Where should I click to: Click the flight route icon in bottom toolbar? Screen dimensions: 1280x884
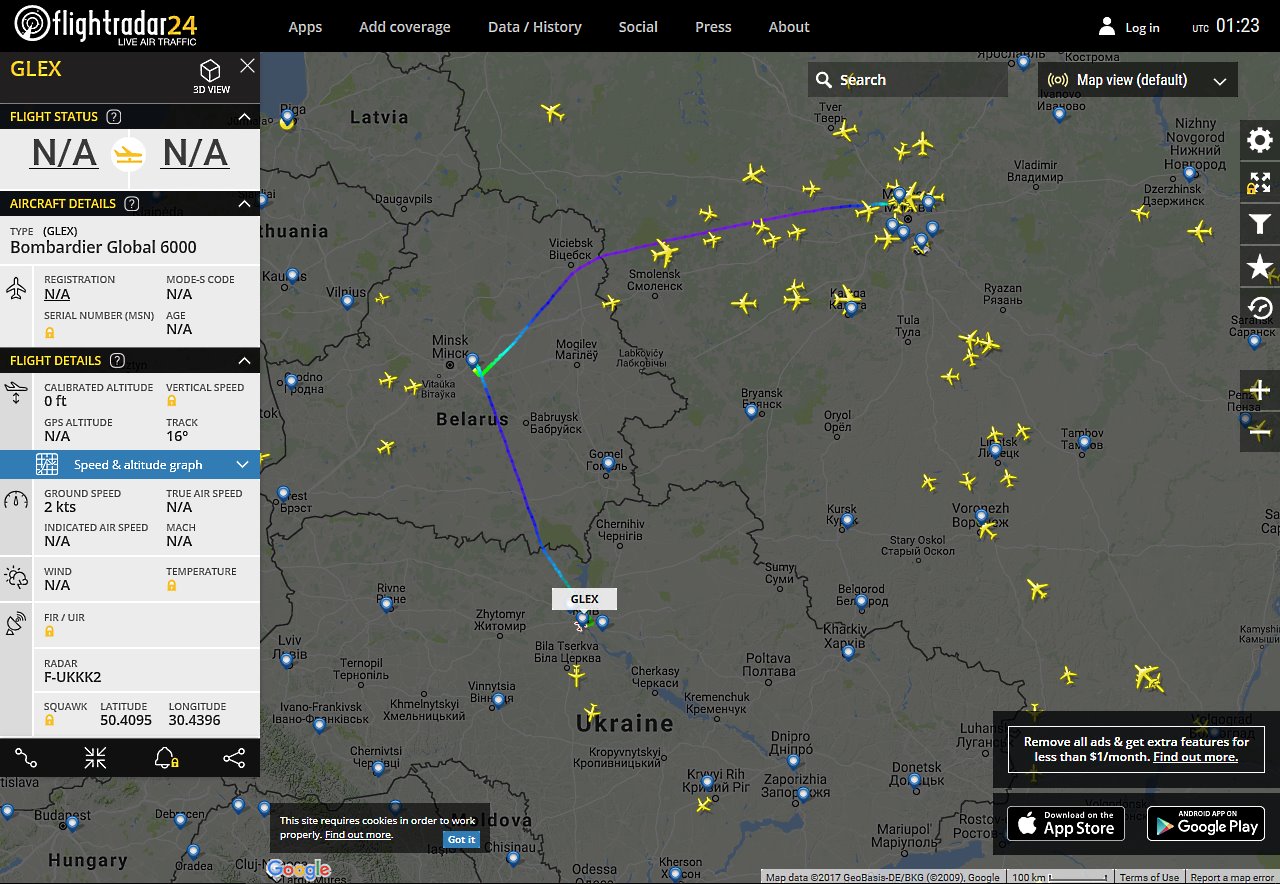click(x=26, y=759)
